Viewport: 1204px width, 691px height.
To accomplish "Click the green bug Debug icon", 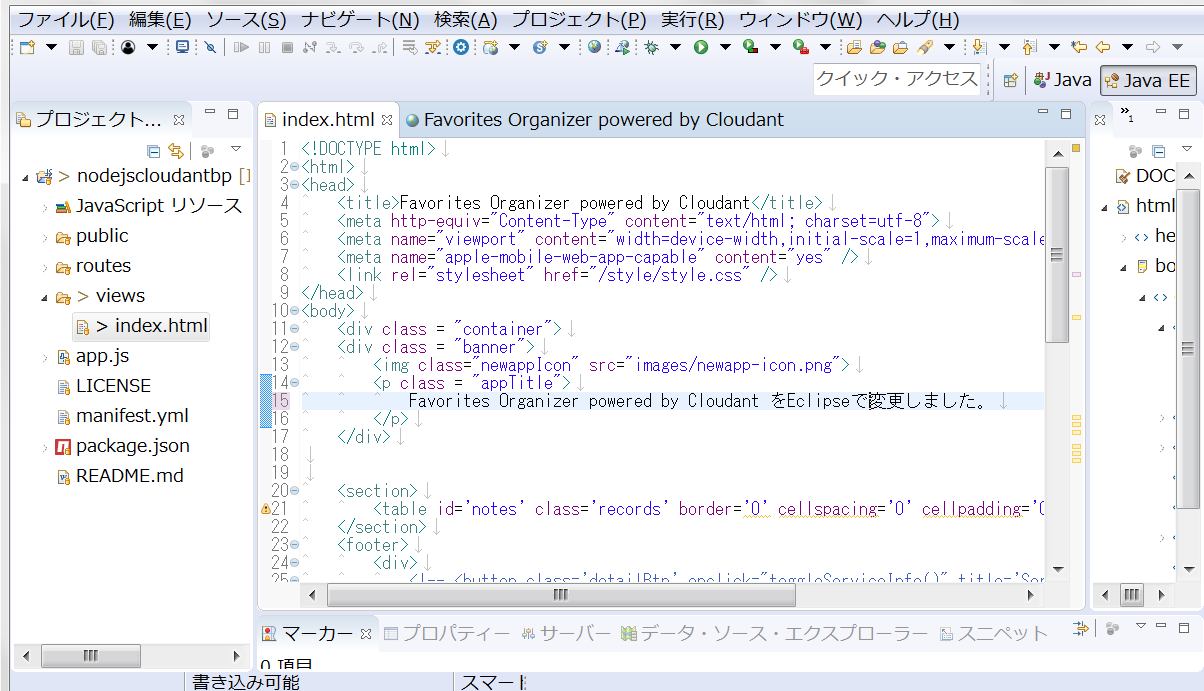I will pos(651,47).
